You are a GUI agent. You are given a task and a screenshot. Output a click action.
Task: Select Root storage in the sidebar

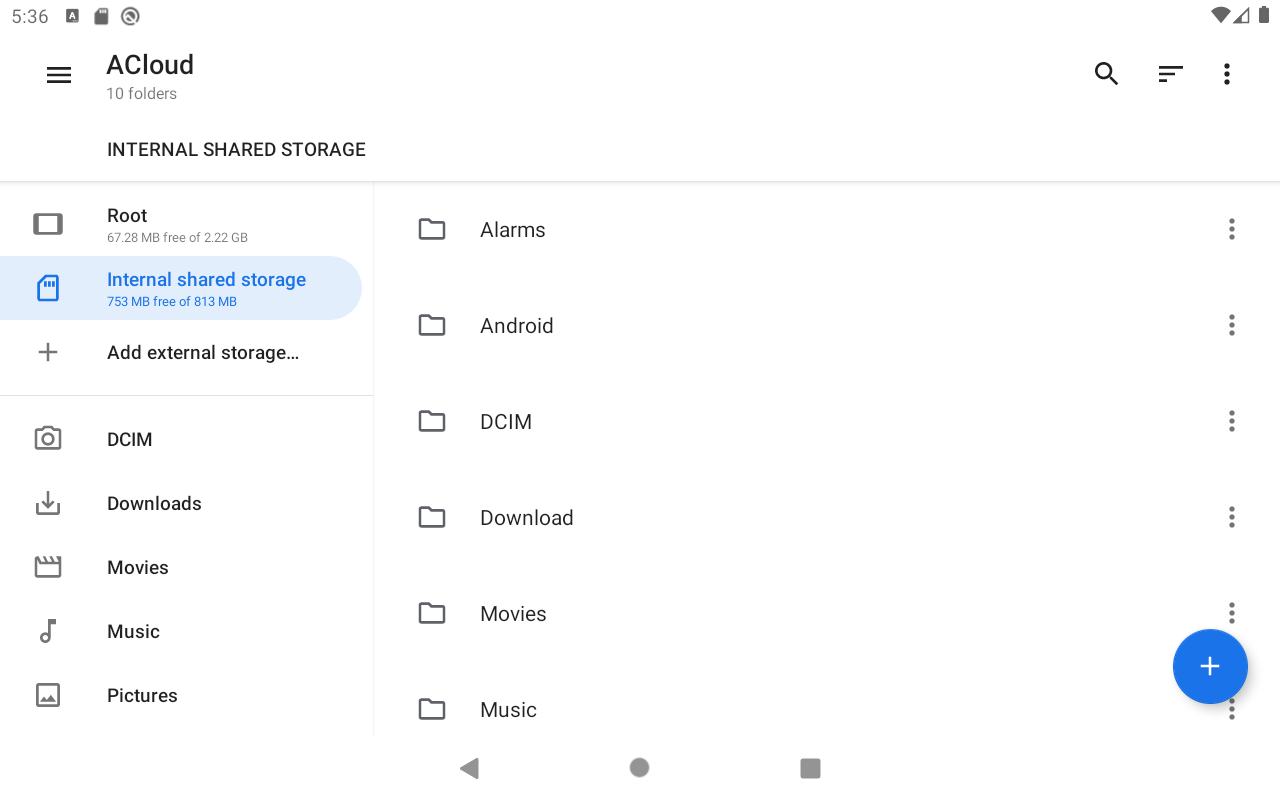point(180,224)
